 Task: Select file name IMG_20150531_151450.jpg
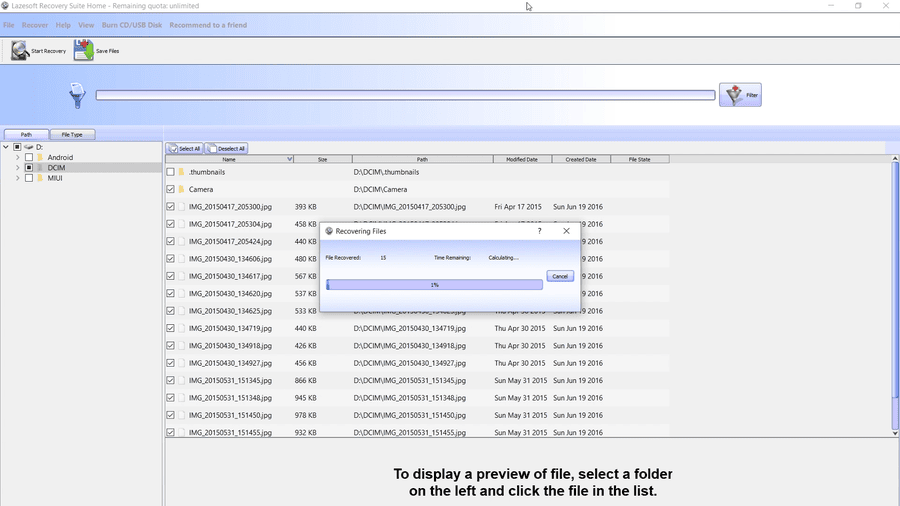[x=230, y=415]
